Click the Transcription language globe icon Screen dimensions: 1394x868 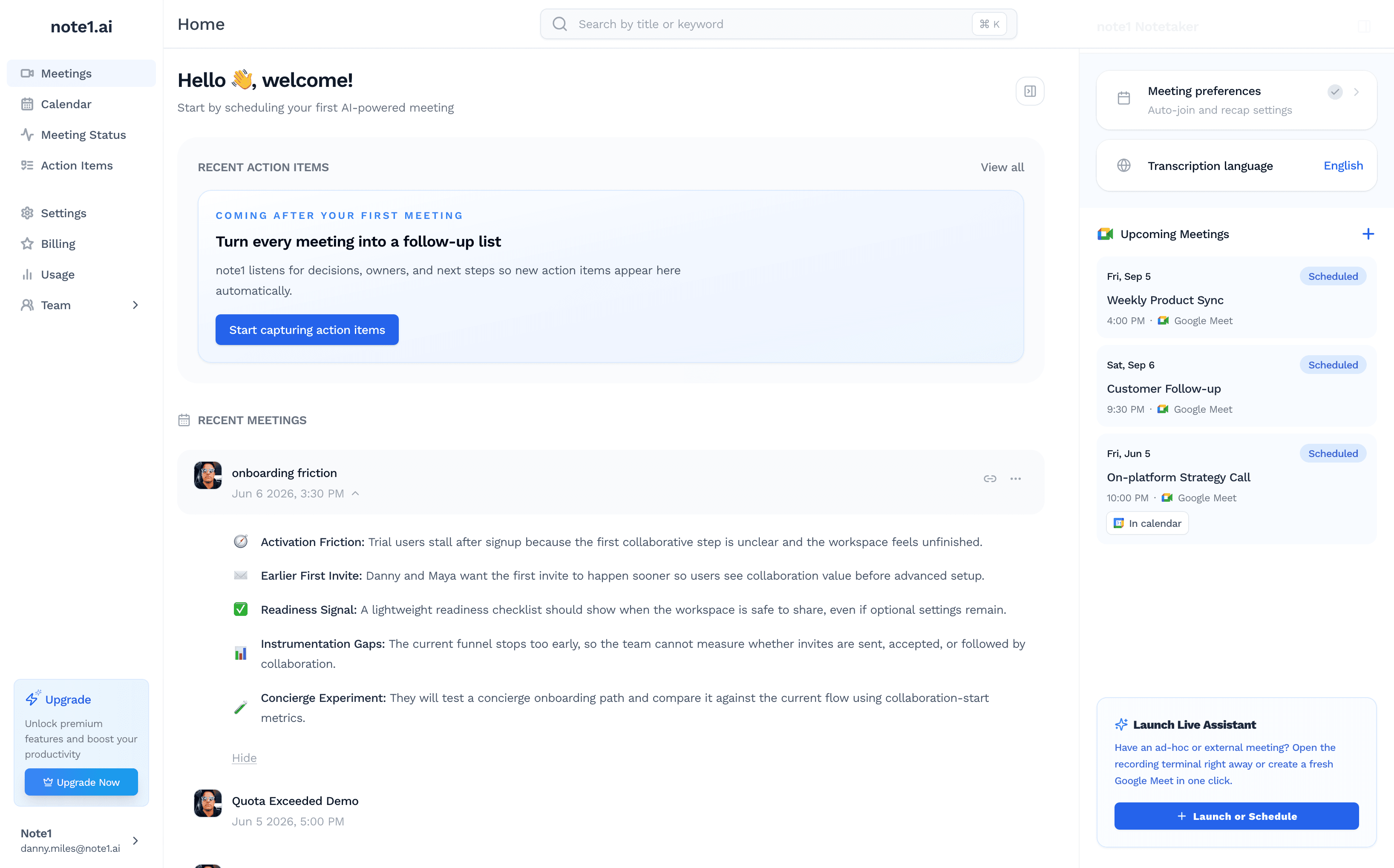tap(1123, 166)
